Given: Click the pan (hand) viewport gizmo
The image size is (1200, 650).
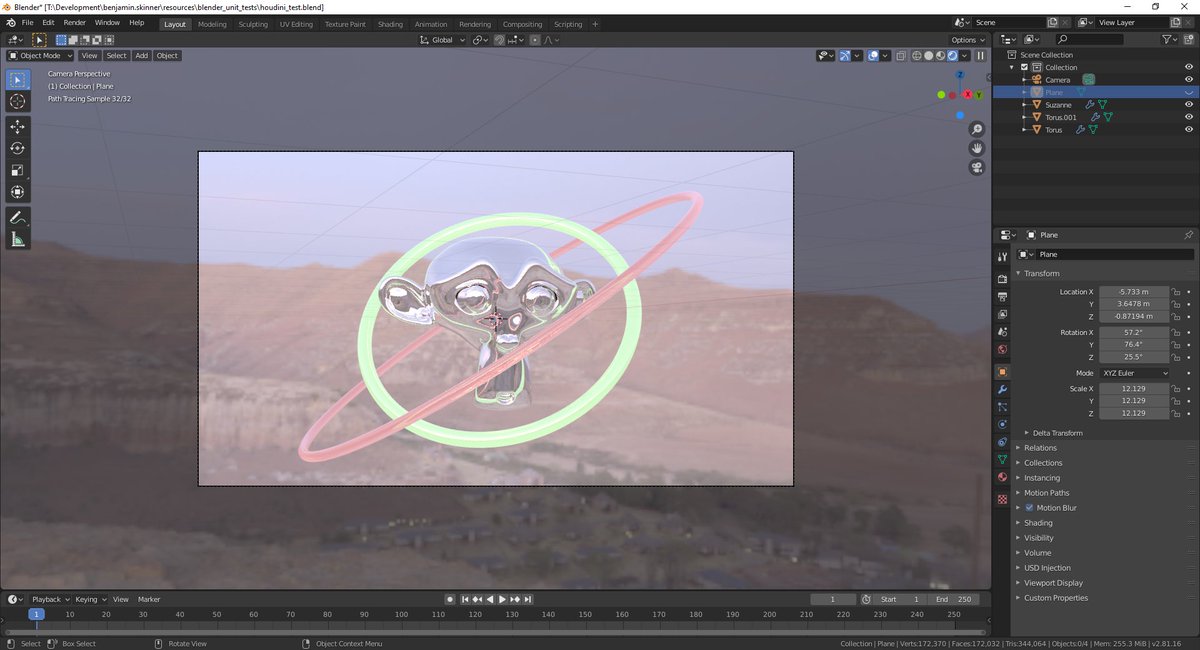Looking at the screenshot, I should click(x=977, y=148).
